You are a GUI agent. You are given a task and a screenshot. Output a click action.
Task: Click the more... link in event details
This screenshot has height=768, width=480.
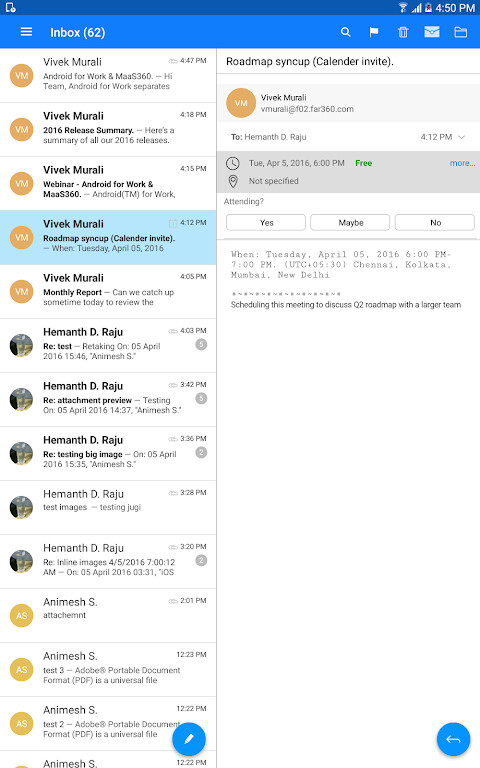click(462, 163)
